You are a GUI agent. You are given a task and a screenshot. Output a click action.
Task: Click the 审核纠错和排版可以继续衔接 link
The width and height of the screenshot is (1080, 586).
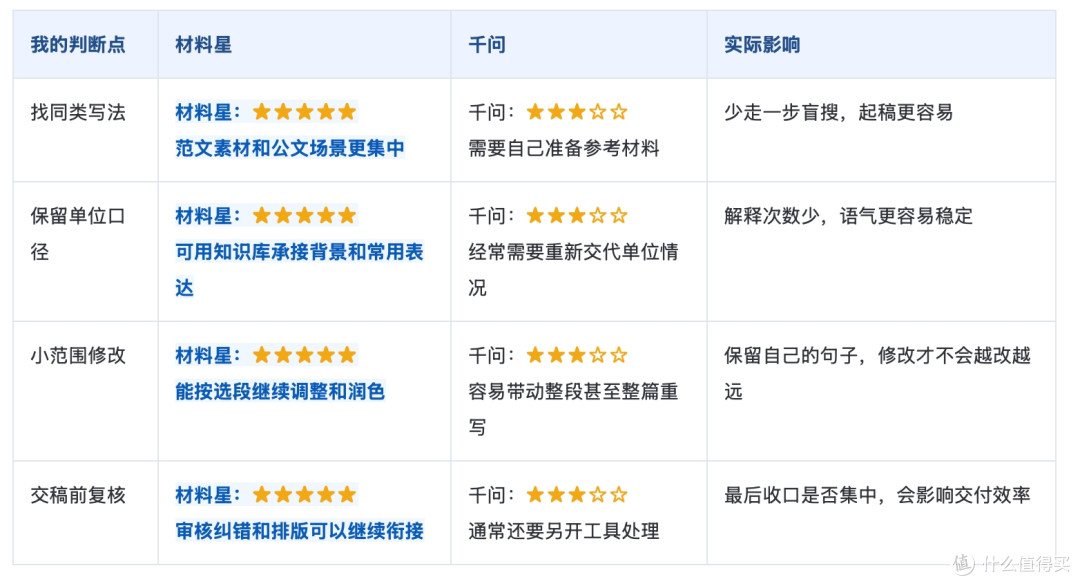[x=299, y=531]
